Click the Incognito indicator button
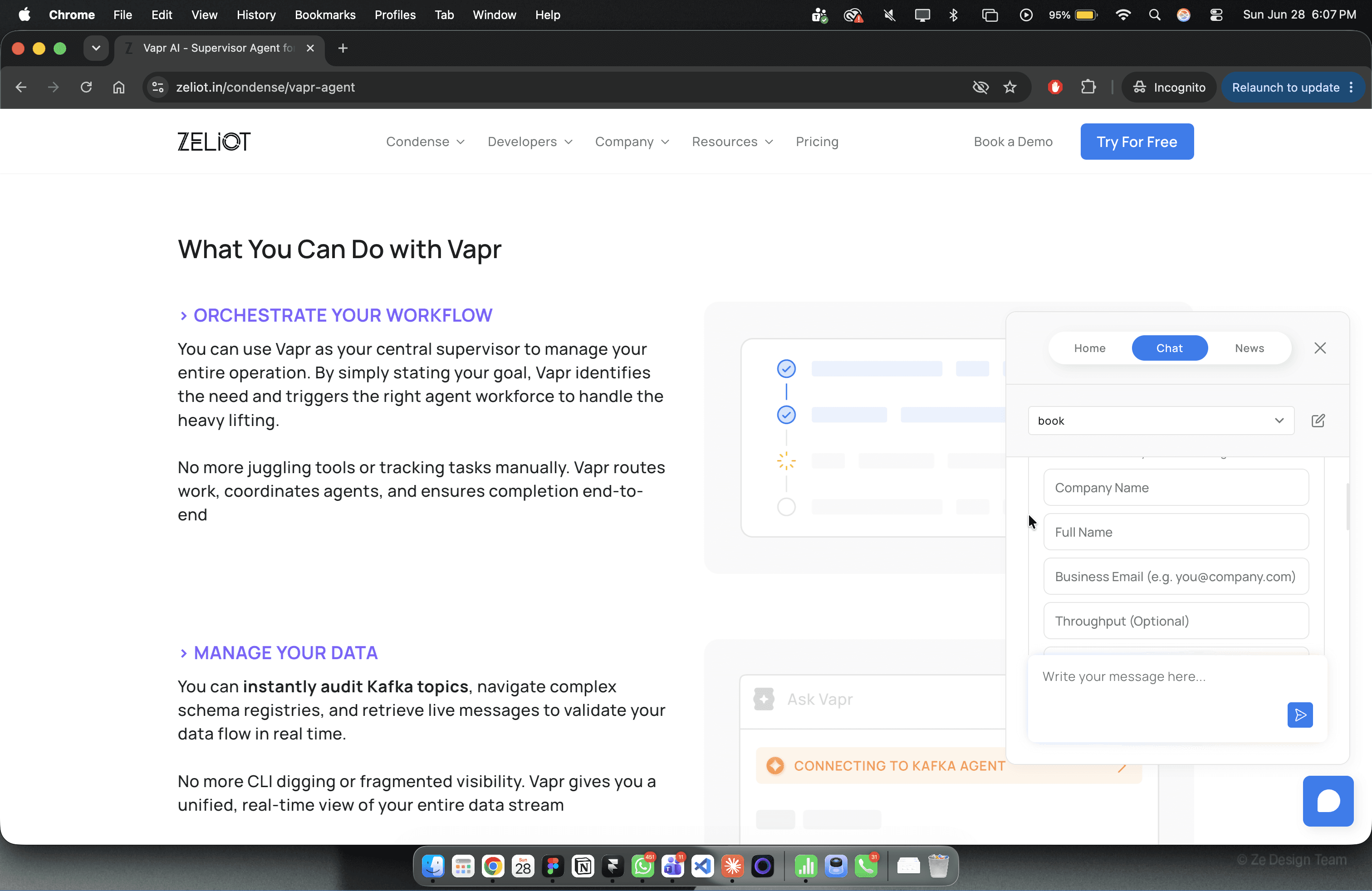1372x891 pixels. coord(1169,88)
